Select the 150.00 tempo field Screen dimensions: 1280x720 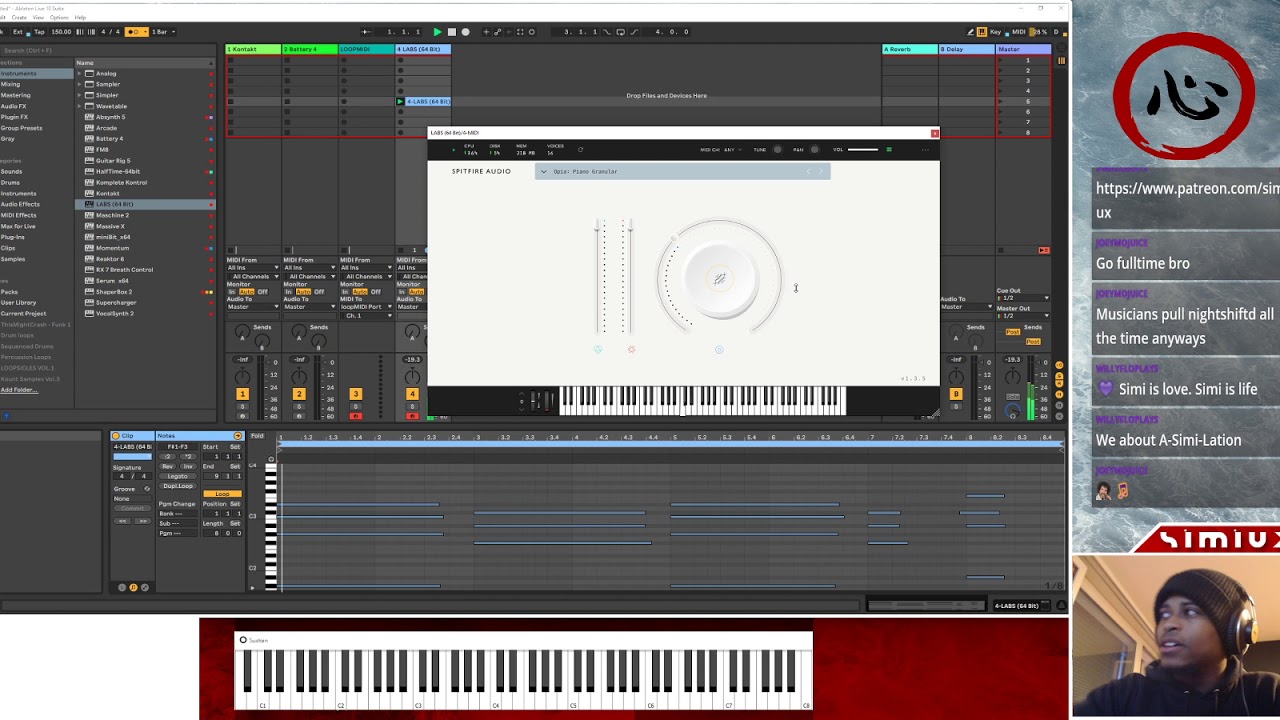(x=61, y=32)
